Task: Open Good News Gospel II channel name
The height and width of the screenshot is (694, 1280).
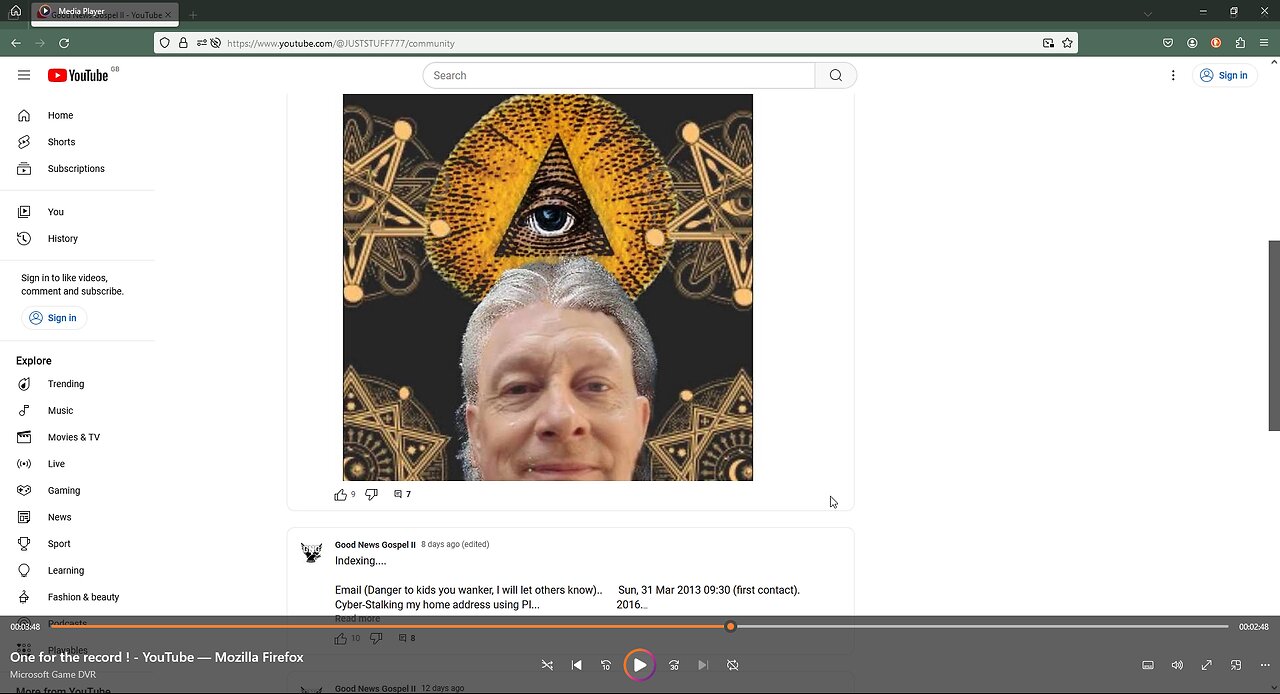Action: coord(375,545)
